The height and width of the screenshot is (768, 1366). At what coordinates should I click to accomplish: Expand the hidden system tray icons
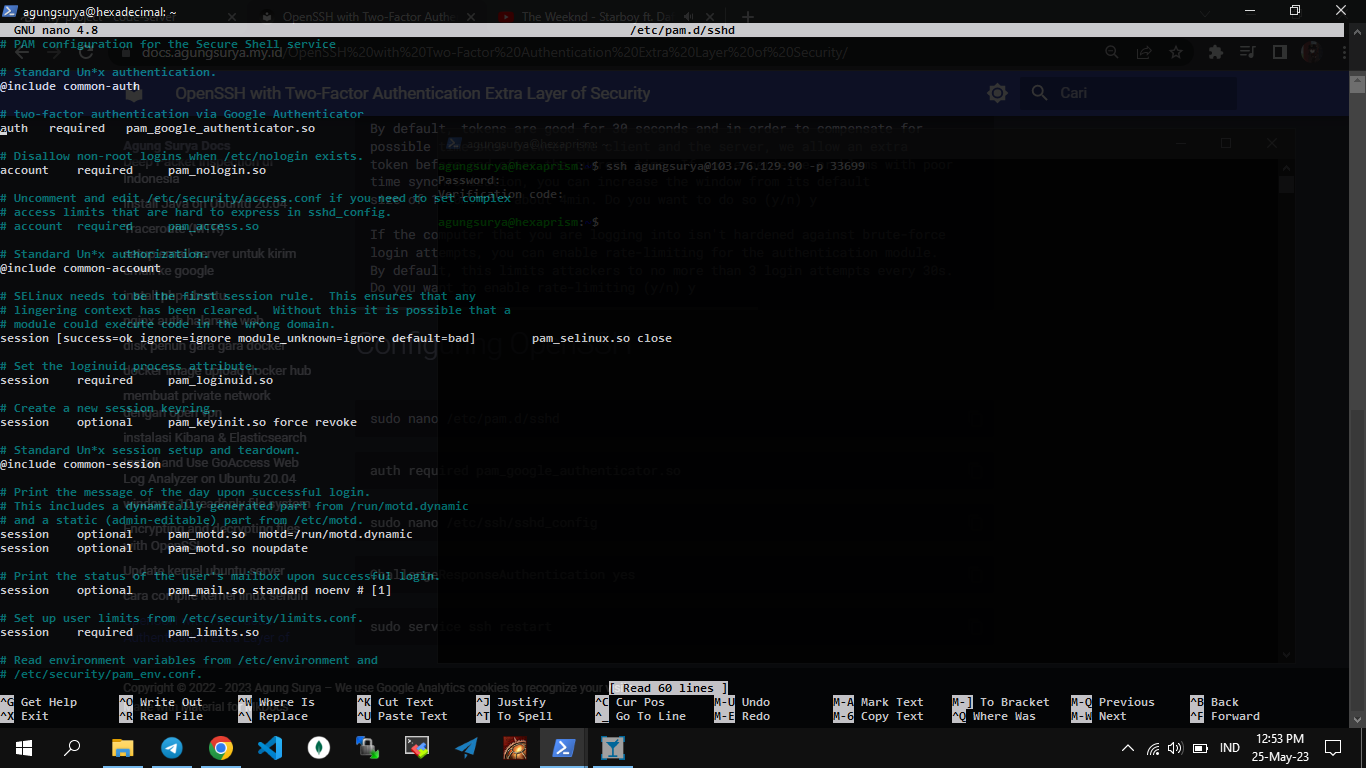point(1128,748)
